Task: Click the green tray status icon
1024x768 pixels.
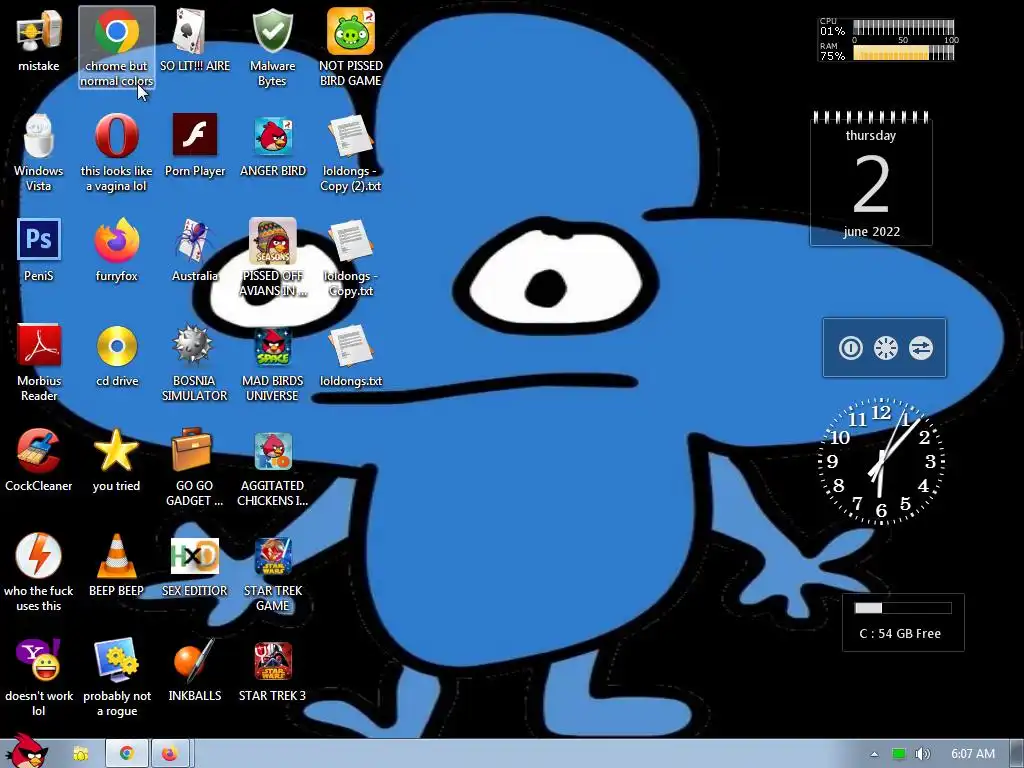Action: (899, 754)
